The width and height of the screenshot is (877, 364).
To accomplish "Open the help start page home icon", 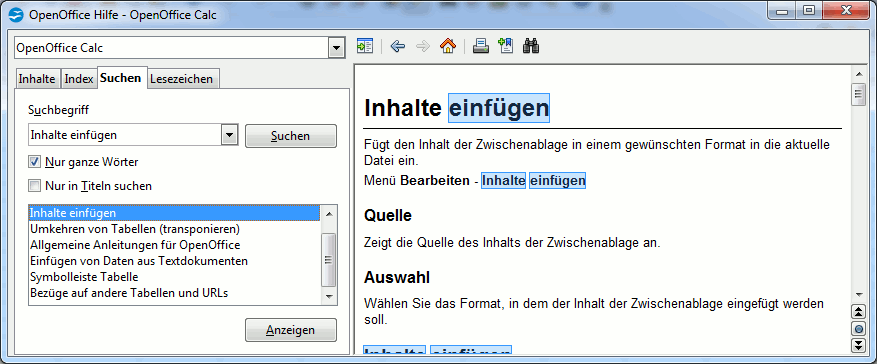I will click(447, 46).
